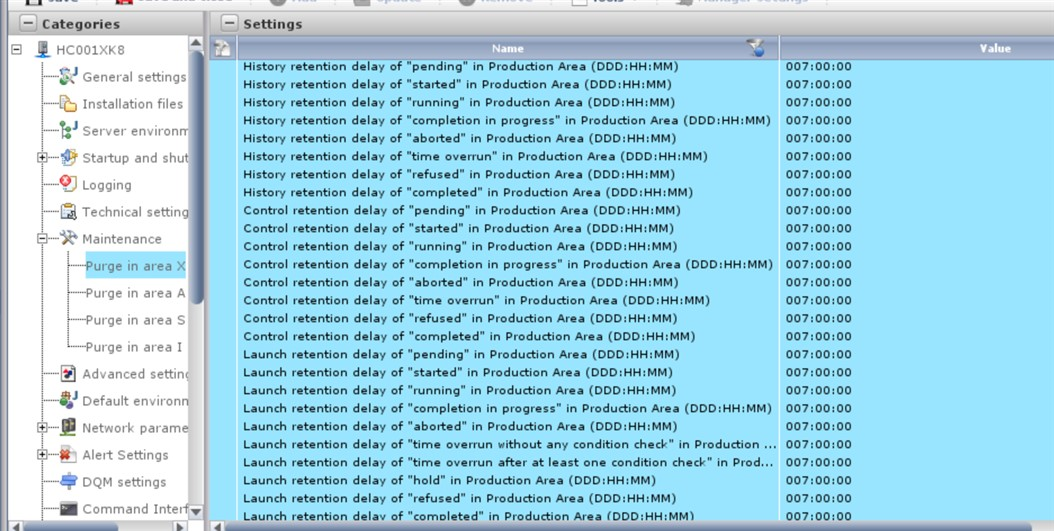Open Technical settings icon
1054x531 pixels.
[68, 212]
